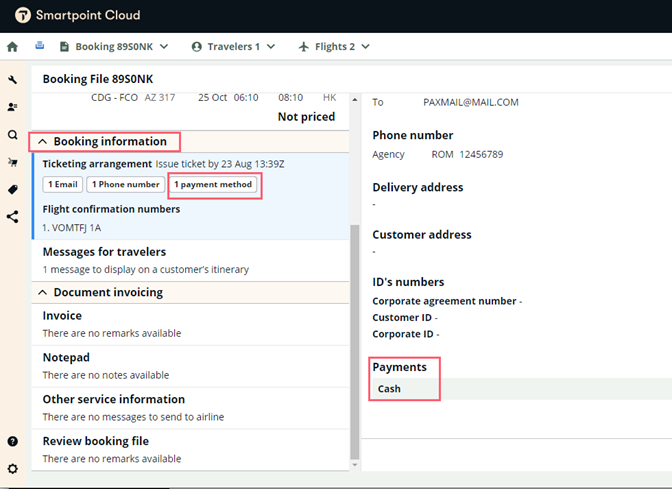
Task: Click the left panel scrollbar thumb
Action: [x=354, y=342]
